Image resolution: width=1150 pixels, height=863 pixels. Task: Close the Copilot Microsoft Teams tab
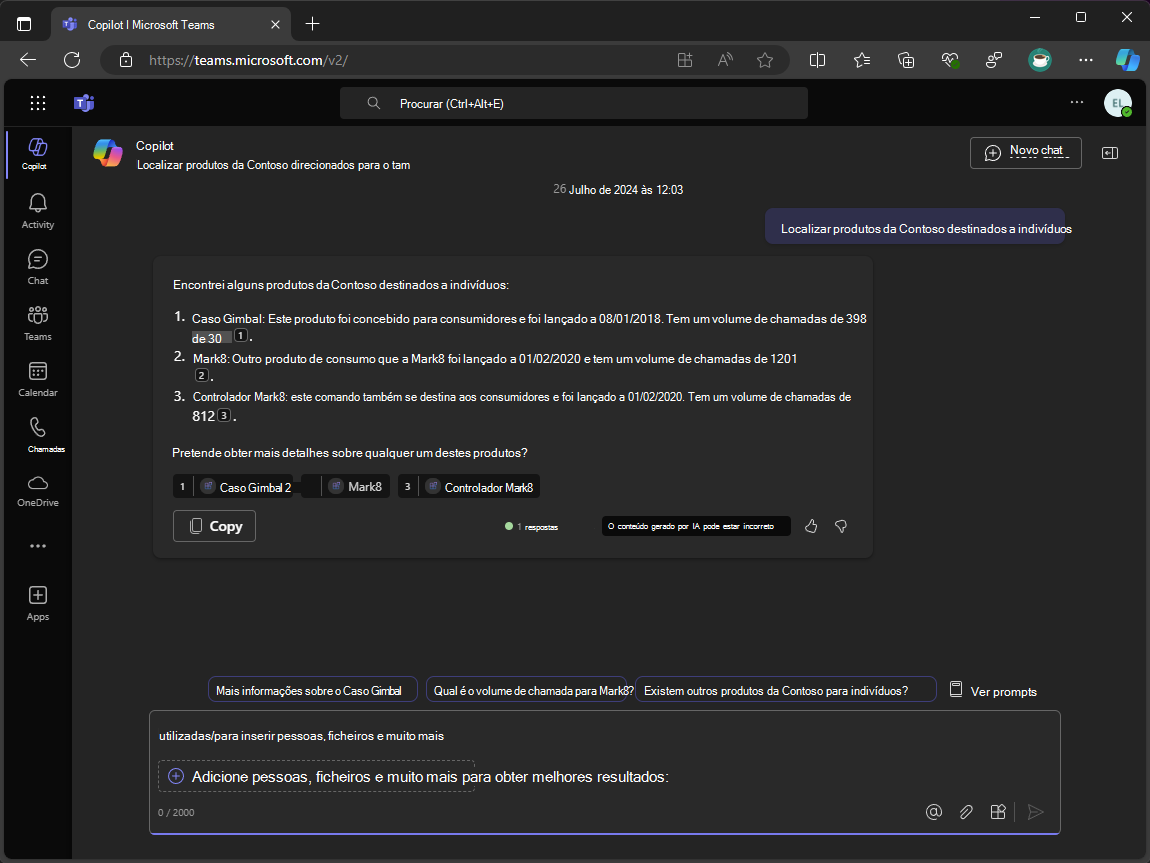275,24
